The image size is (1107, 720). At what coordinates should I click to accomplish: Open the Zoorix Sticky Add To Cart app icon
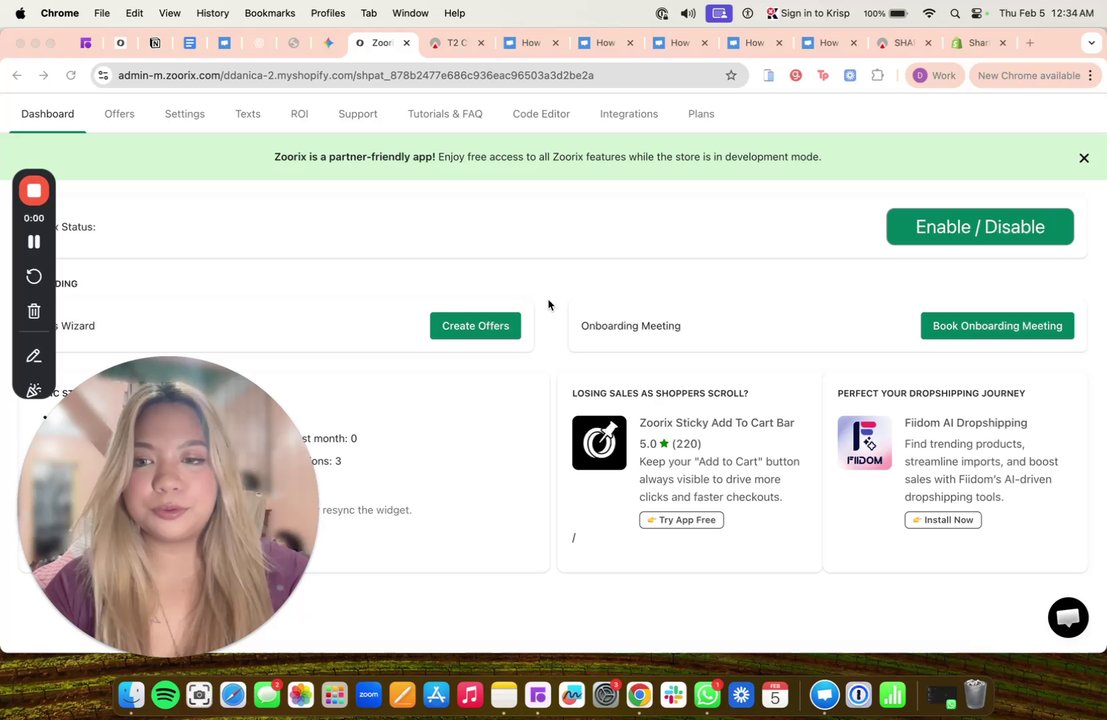599,443
